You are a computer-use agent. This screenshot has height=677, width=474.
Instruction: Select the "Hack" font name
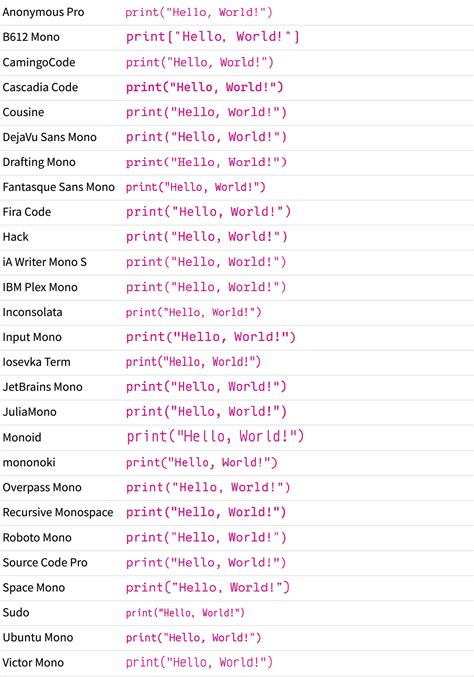tap(16, 237)
